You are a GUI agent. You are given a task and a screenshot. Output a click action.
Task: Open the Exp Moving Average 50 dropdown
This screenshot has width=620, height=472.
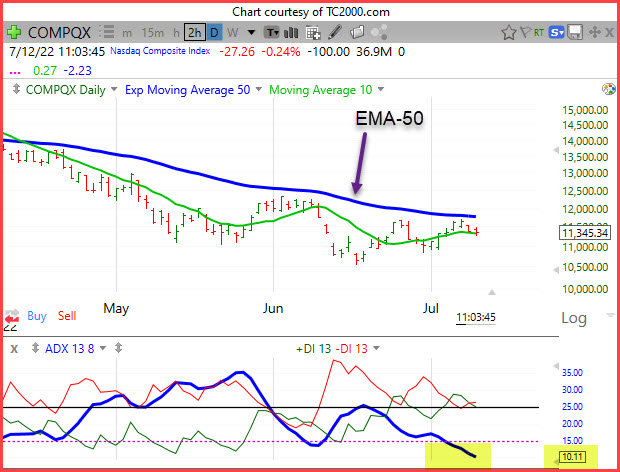(259, 89)
